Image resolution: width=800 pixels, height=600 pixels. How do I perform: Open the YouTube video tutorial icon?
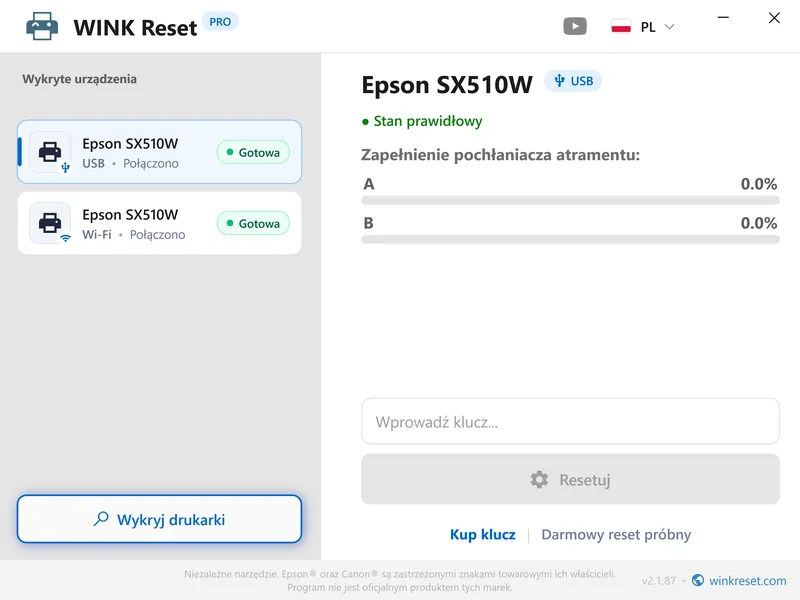(x=575, y=27)
